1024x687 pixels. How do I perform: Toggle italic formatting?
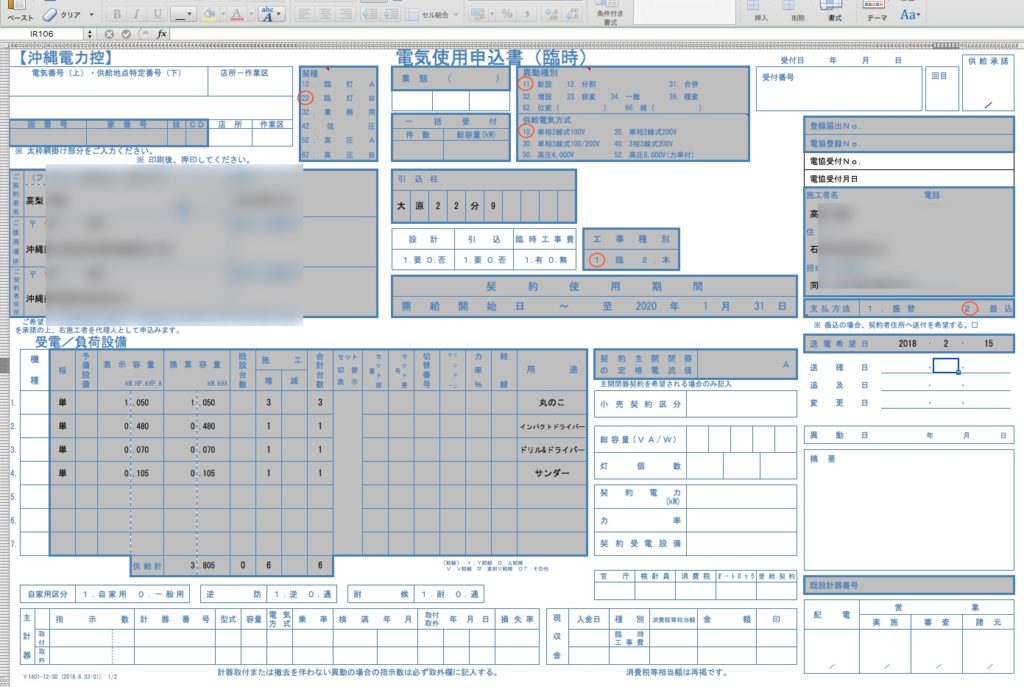coord(137,14)
